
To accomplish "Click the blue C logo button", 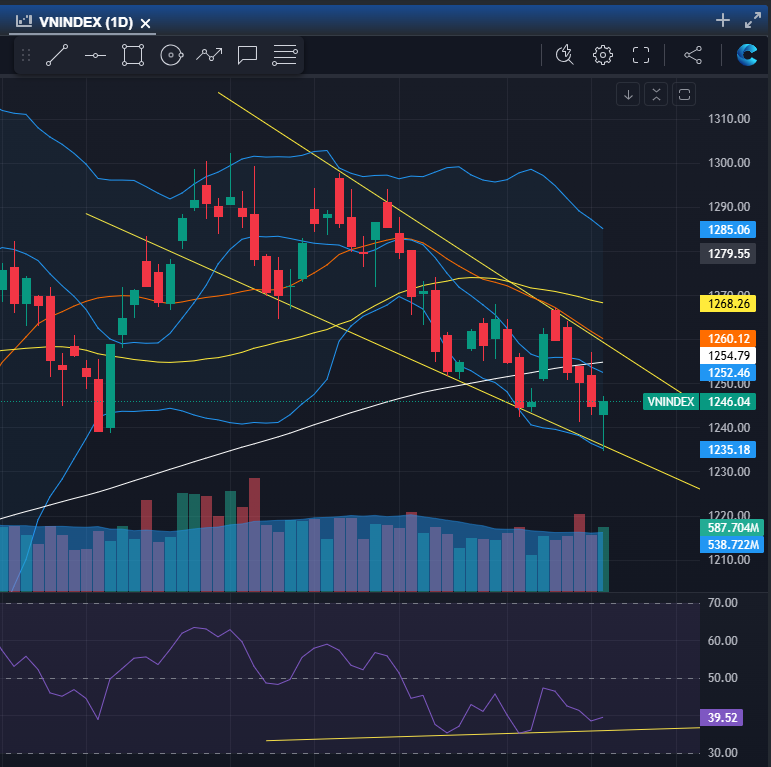I will 746,55.
